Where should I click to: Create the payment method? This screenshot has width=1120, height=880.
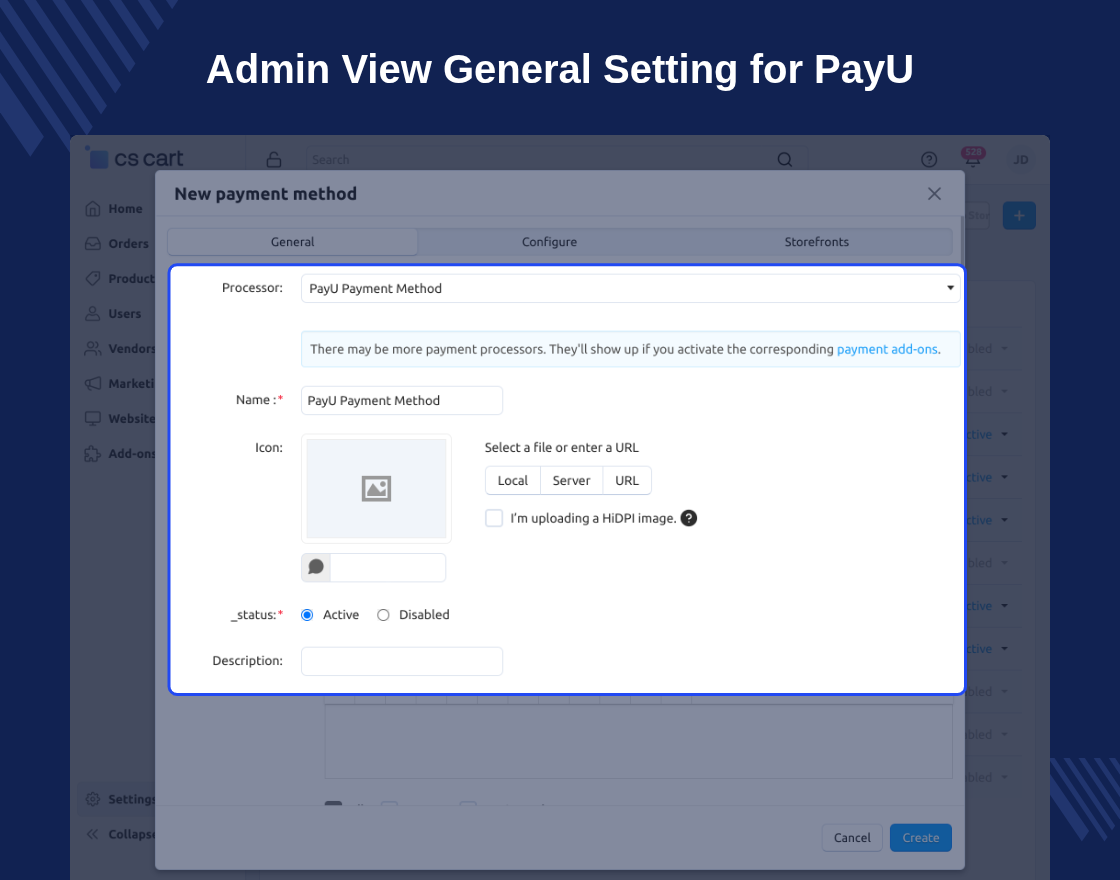coord(921,838)
